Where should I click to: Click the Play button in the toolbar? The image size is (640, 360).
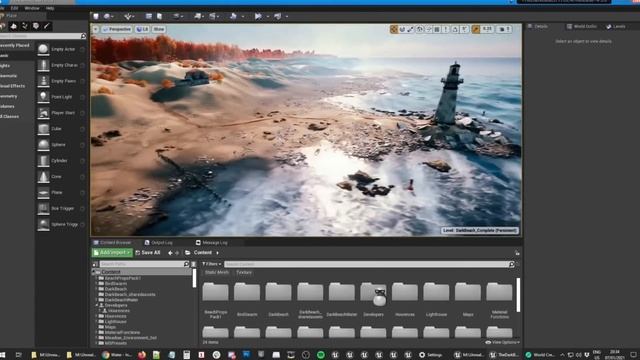coord(258,16)
